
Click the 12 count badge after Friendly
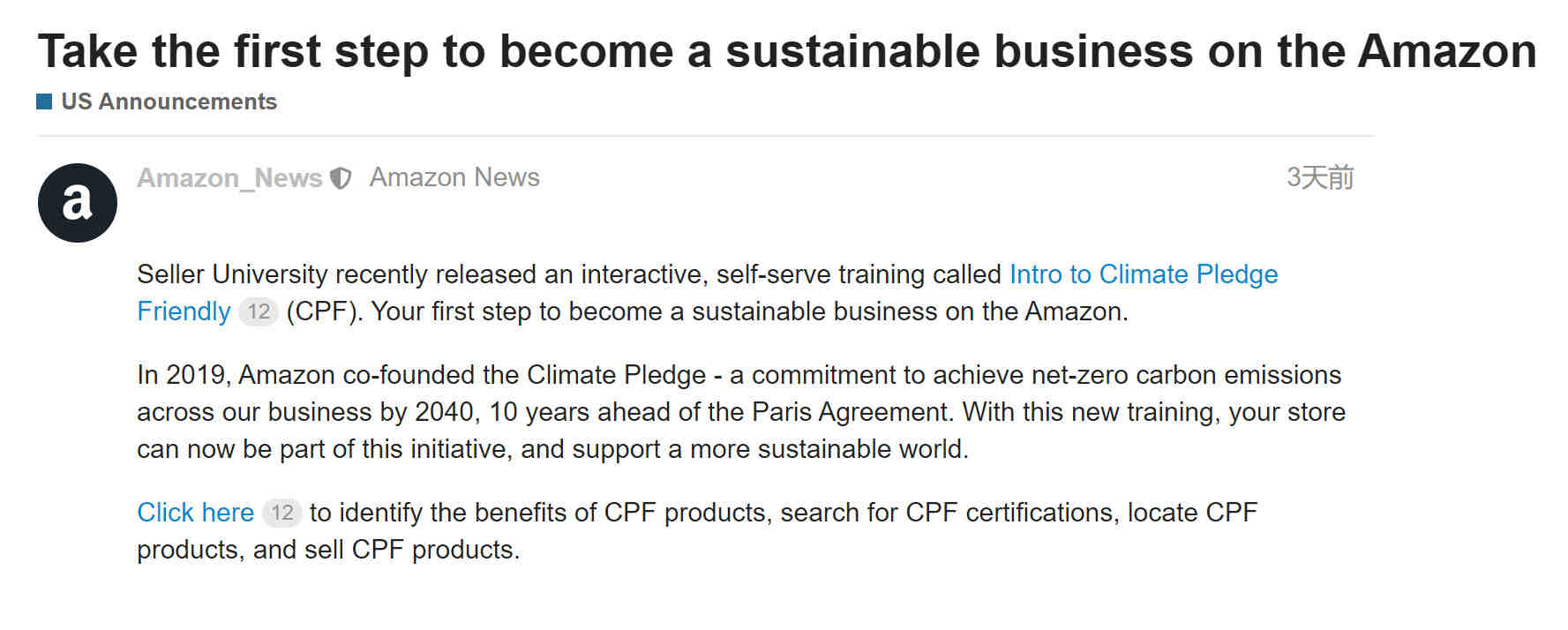click(259, 311)
